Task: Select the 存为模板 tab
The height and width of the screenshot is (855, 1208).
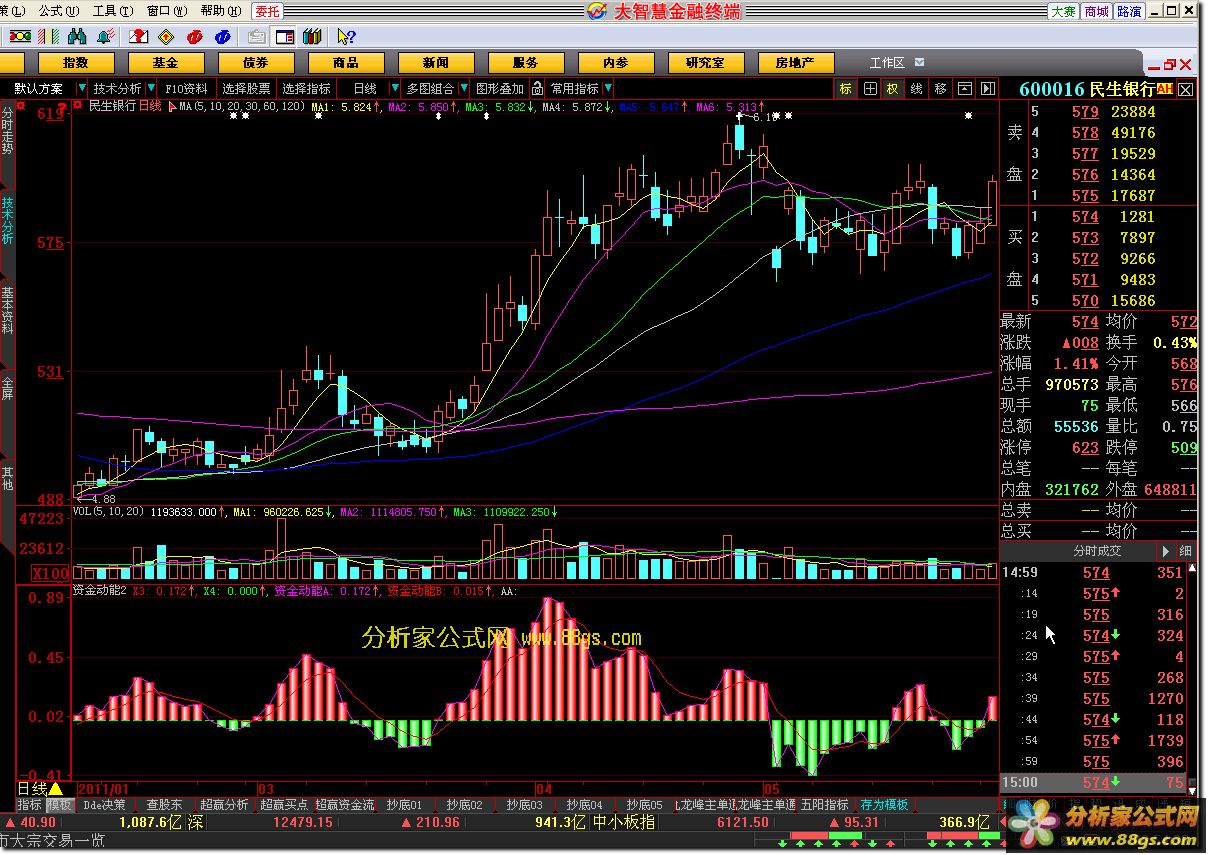Action: 885,805
